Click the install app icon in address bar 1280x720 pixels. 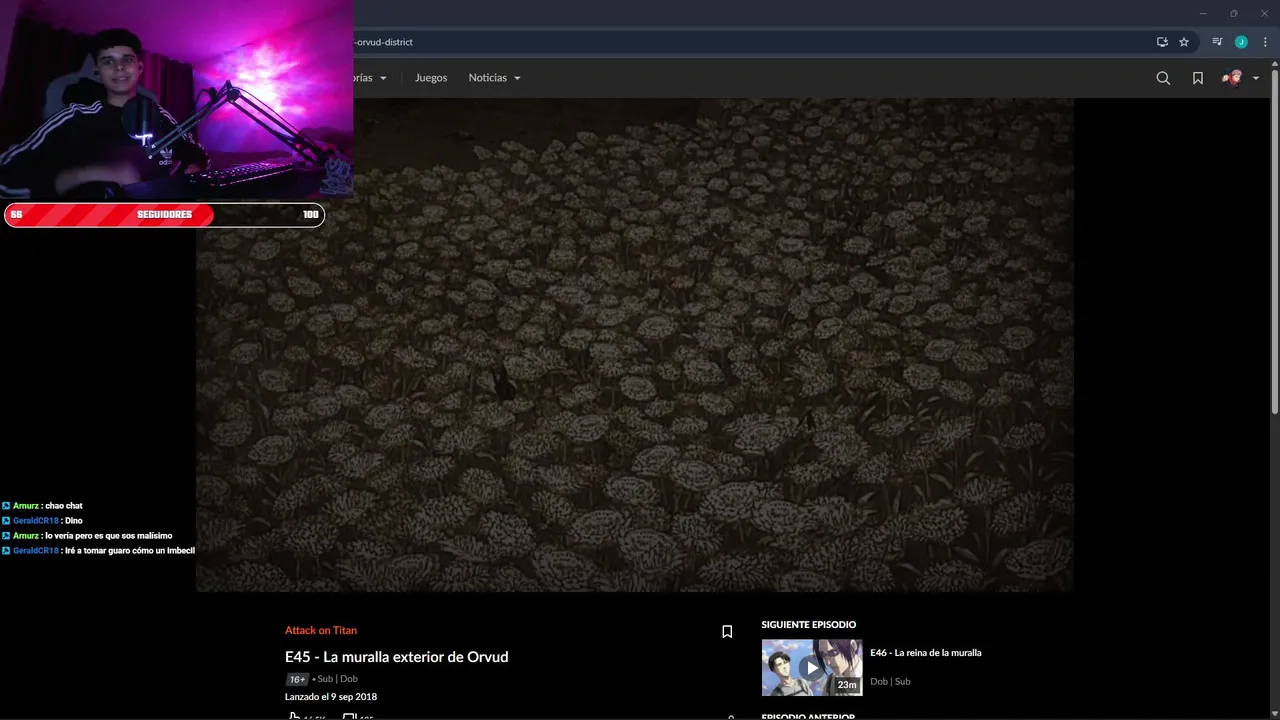coord(1162,42)
